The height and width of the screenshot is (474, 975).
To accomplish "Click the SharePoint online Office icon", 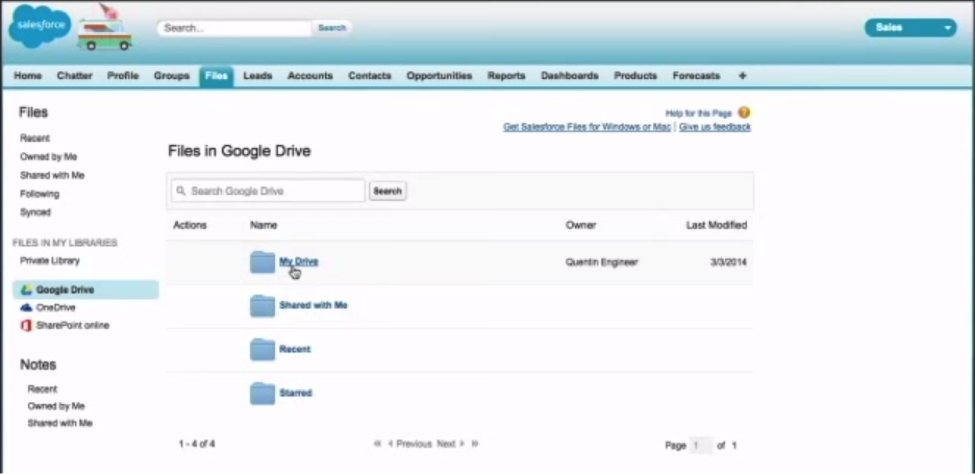I will (x=26, y=325).
